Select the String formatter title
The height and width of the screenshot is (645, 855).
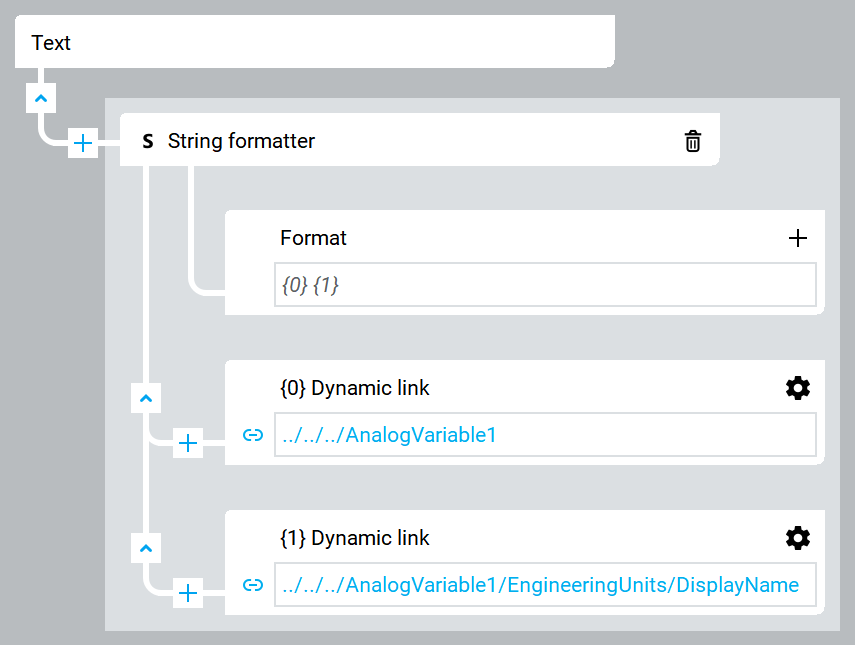click(241, 141)
